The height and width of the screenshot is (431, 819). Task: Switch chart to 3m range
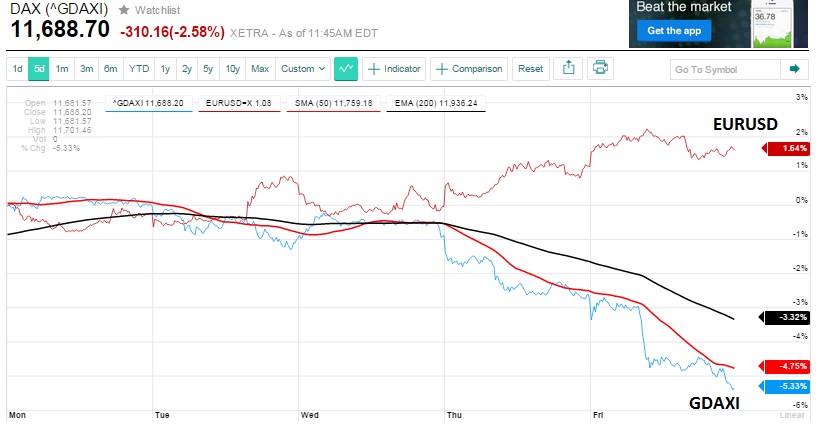coord(86,69)
